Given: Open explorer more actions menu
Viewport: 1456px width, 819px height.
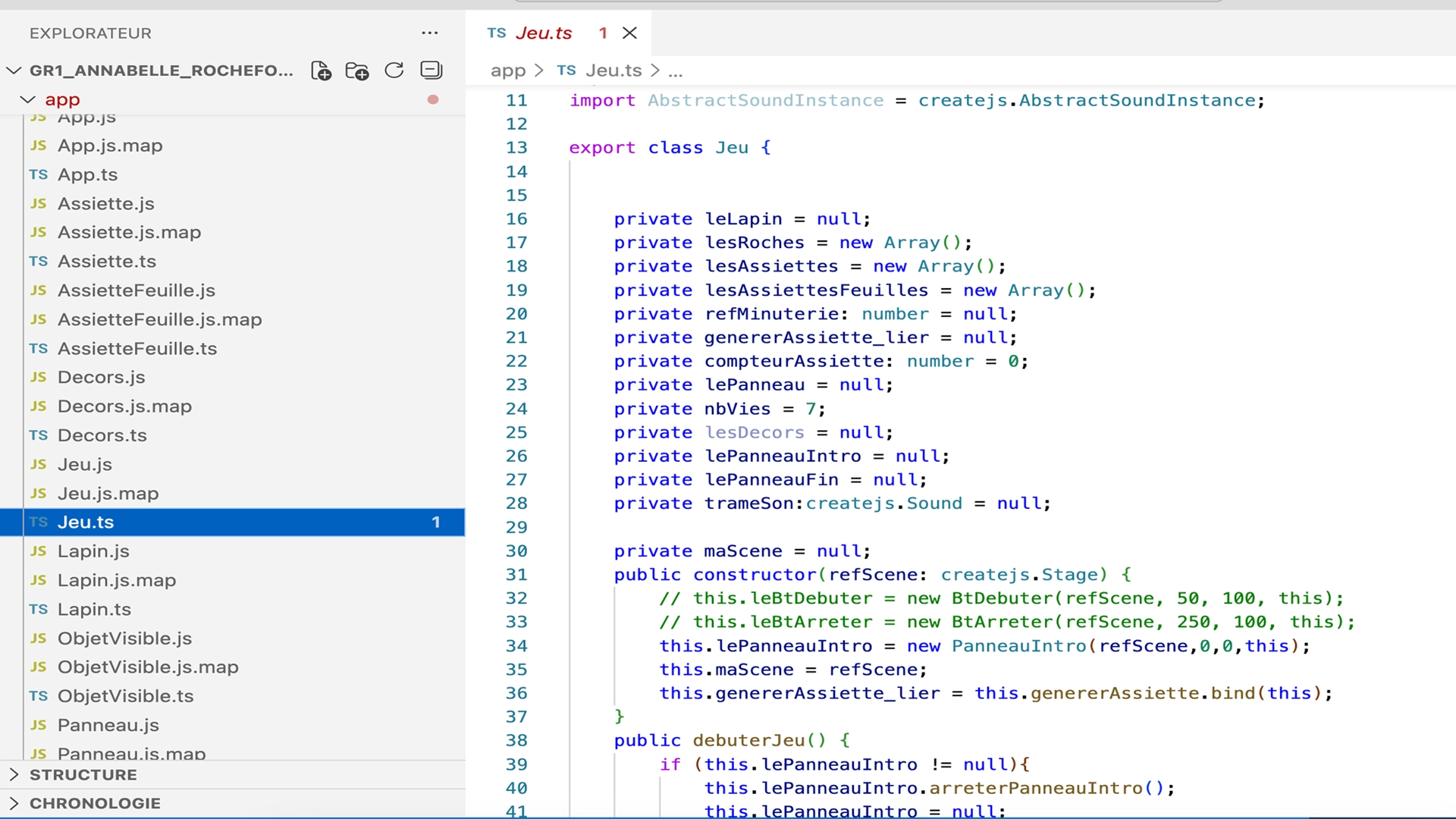Looking at the screenshot, I should [x=429, y=33].
